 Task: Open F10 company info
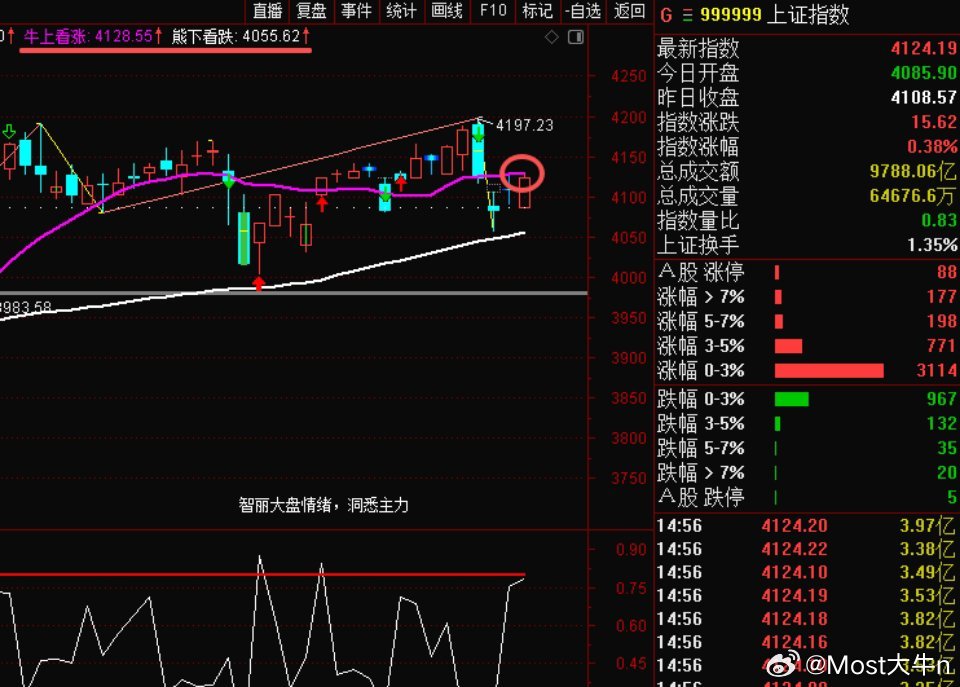pyautogui.click(x=493, y=11)
